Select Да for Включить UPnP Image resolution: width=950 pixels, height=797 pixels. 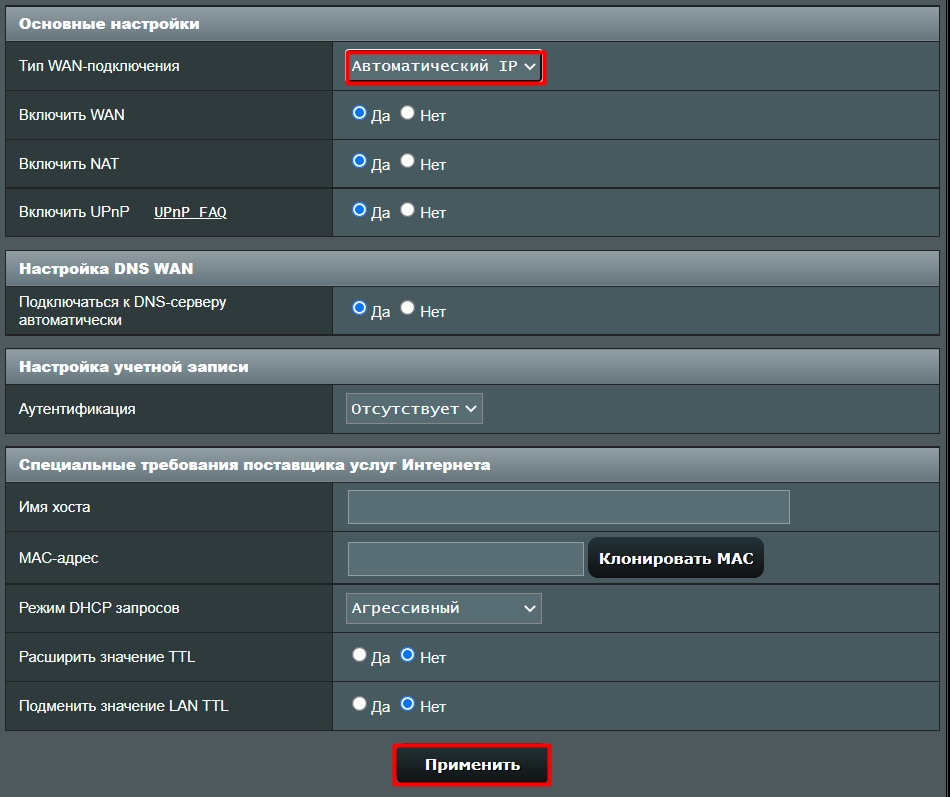359,210
